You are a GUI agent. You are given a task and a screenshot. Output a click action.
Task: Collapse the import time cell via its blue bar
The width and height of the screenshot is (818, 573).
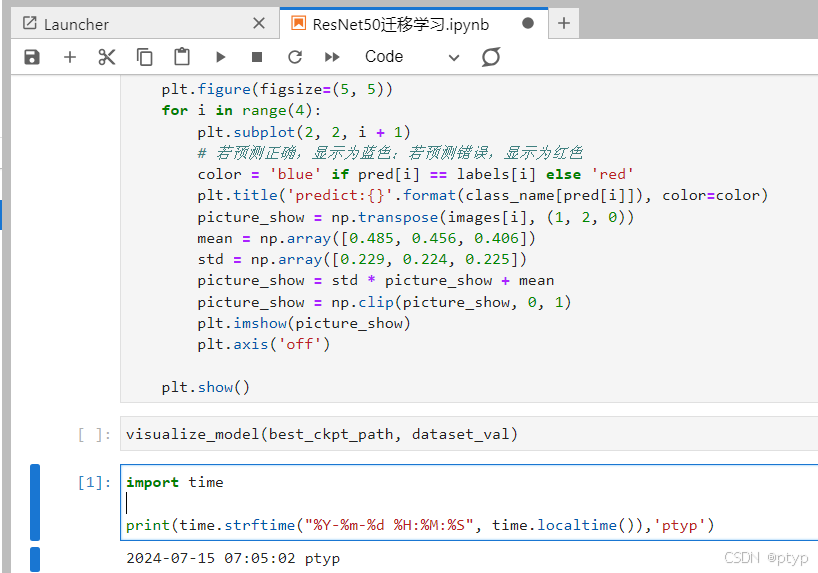(x=35, y=502)
